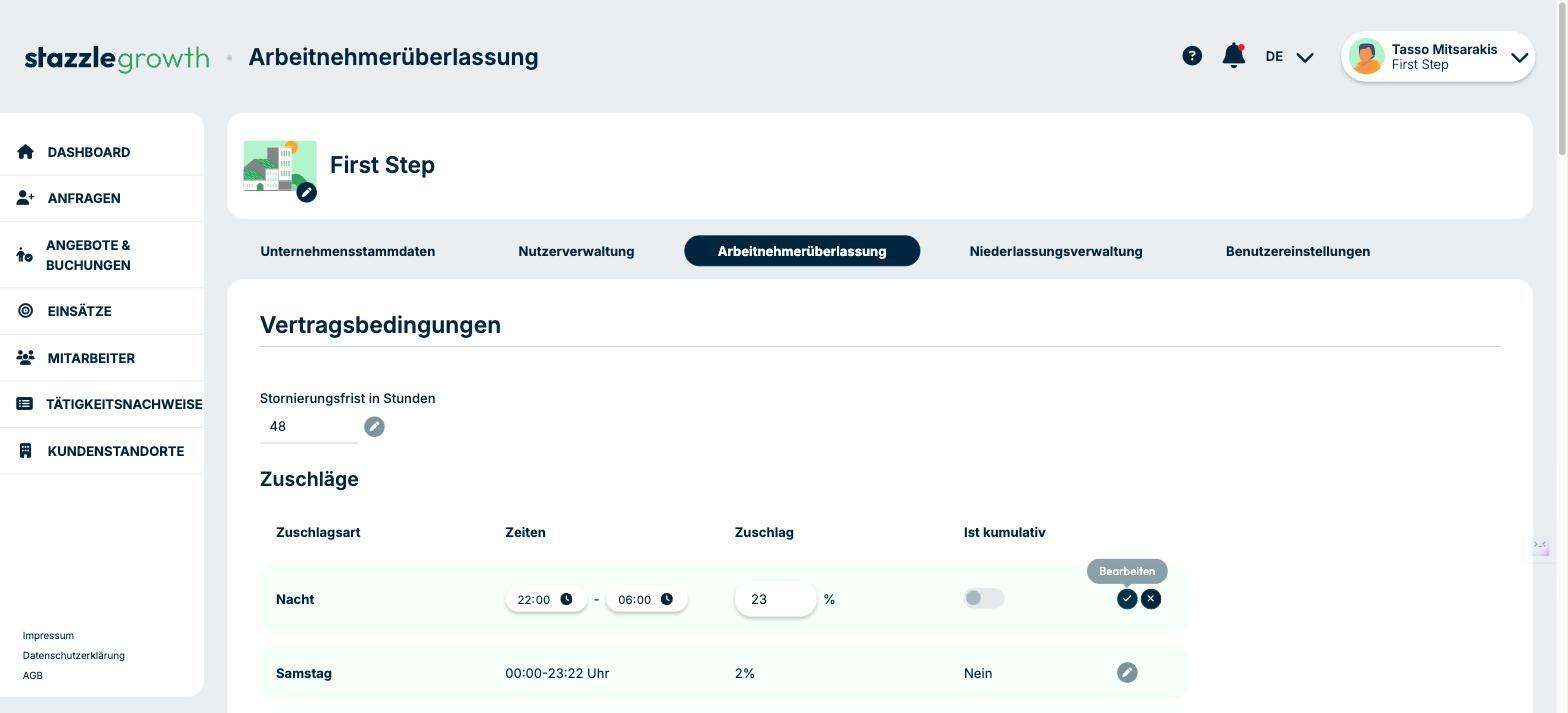Toggle Ist kumulativ for Nacht
1568x713 pixels.
pos(984,598)
